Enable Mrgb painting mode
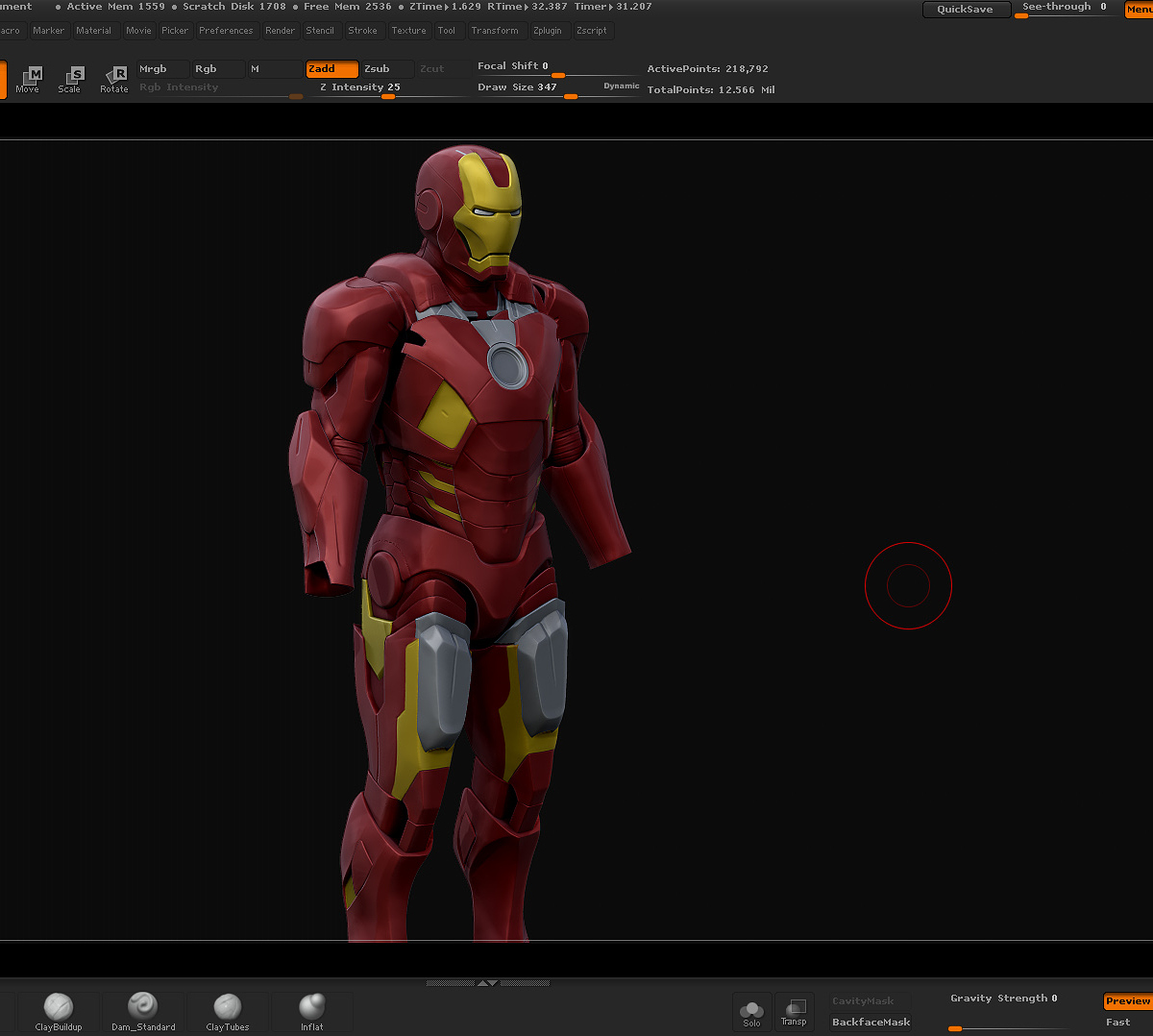Screen dimensions: 1153x1036 pyautogui.click(x=162, y=69)
